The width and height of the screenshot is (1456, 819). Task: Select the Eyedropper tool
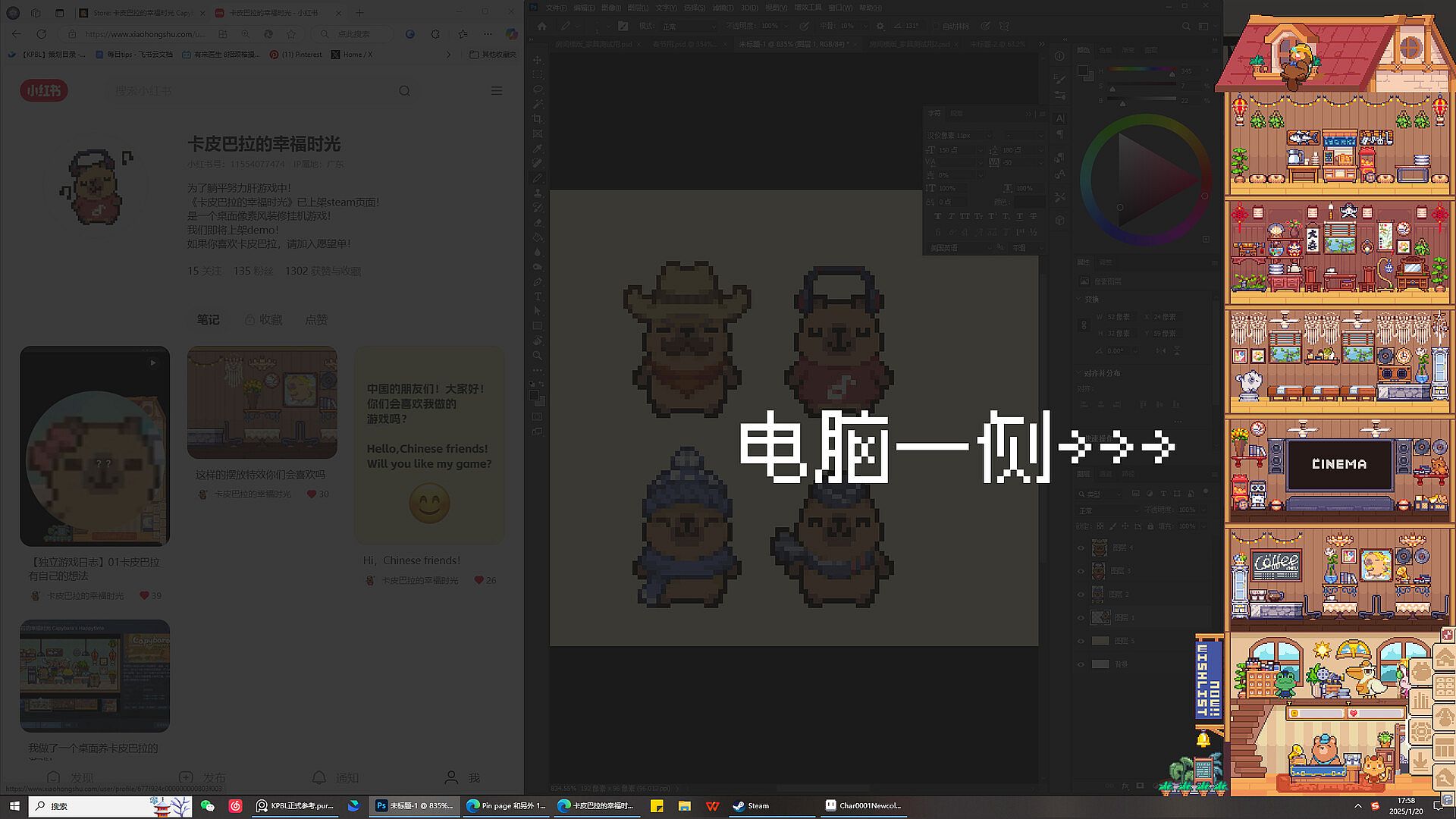pos(538,149)
